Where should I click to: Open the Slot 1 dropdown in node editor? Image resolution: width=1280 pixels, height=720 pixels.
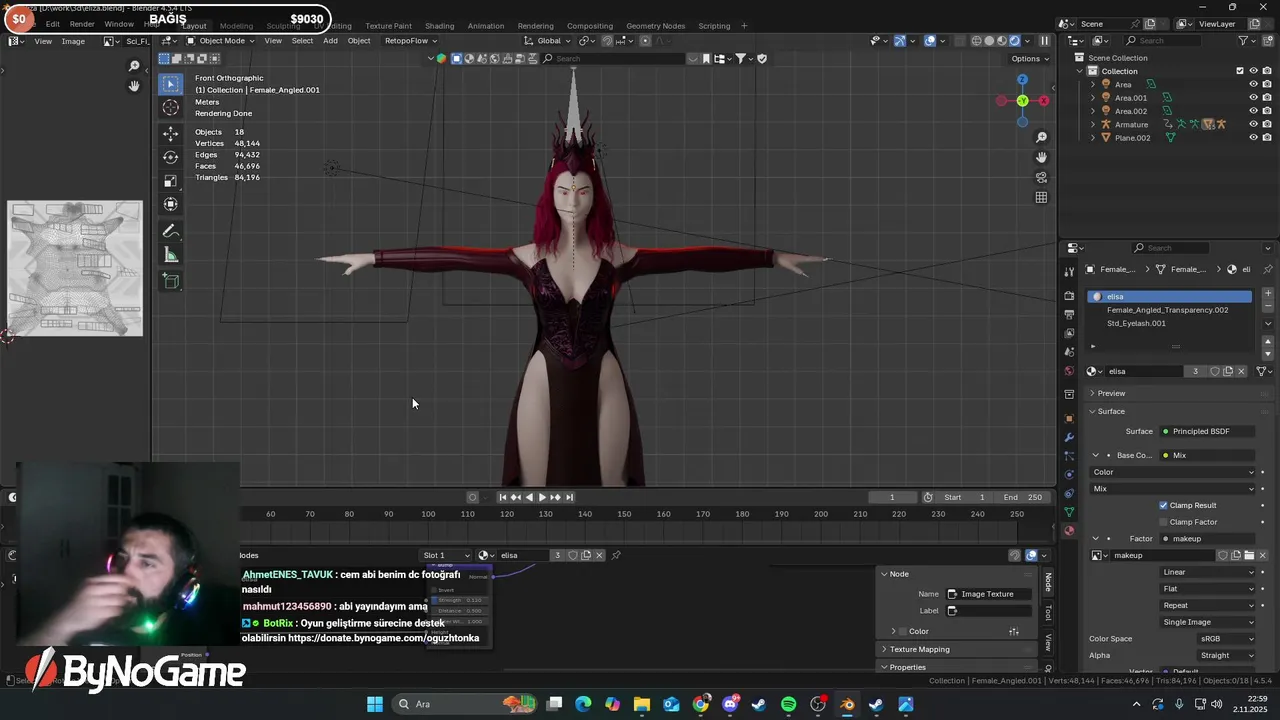446,555
